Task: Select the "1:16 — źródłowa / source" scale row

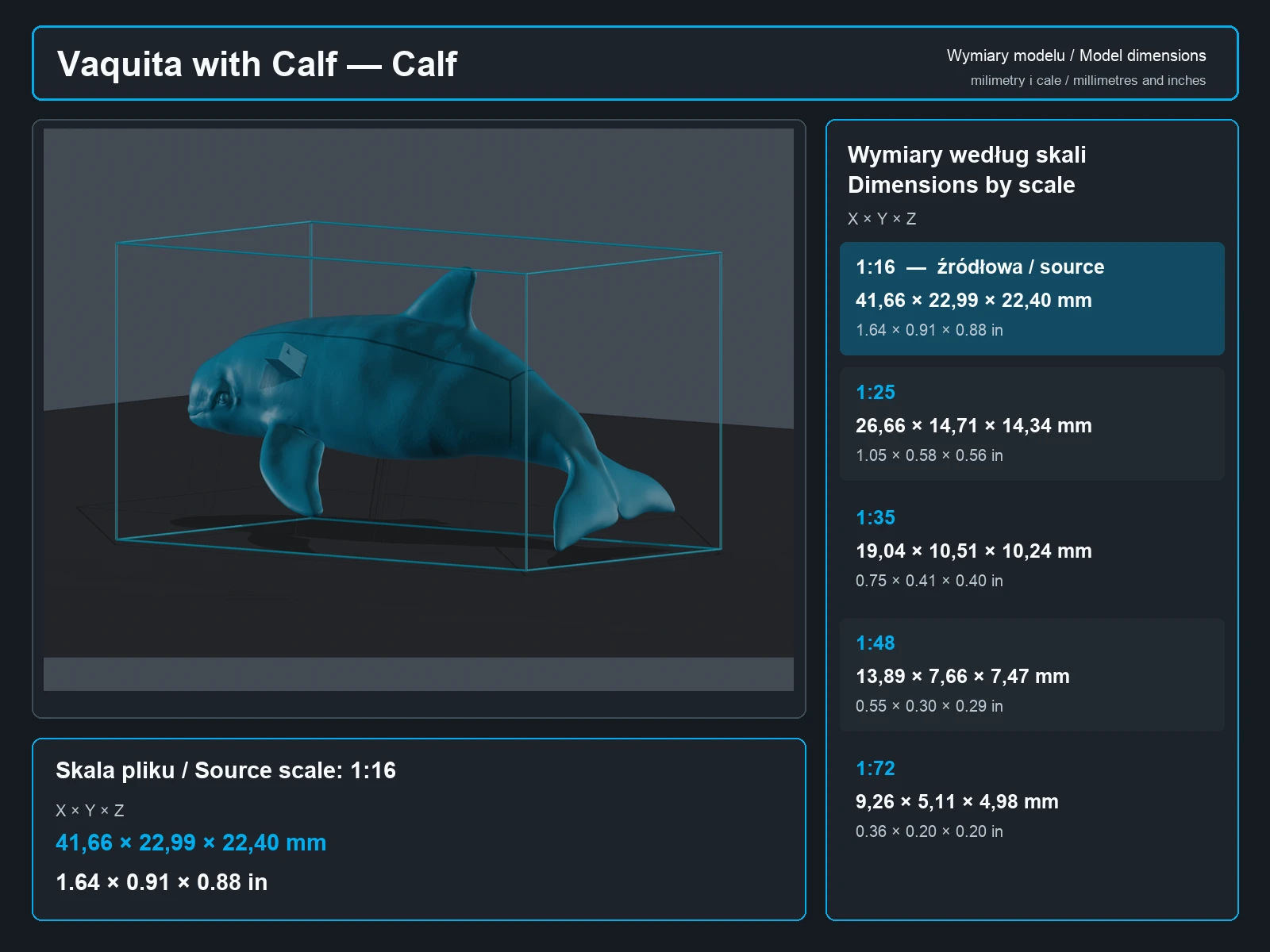Action: [1032, 298]
